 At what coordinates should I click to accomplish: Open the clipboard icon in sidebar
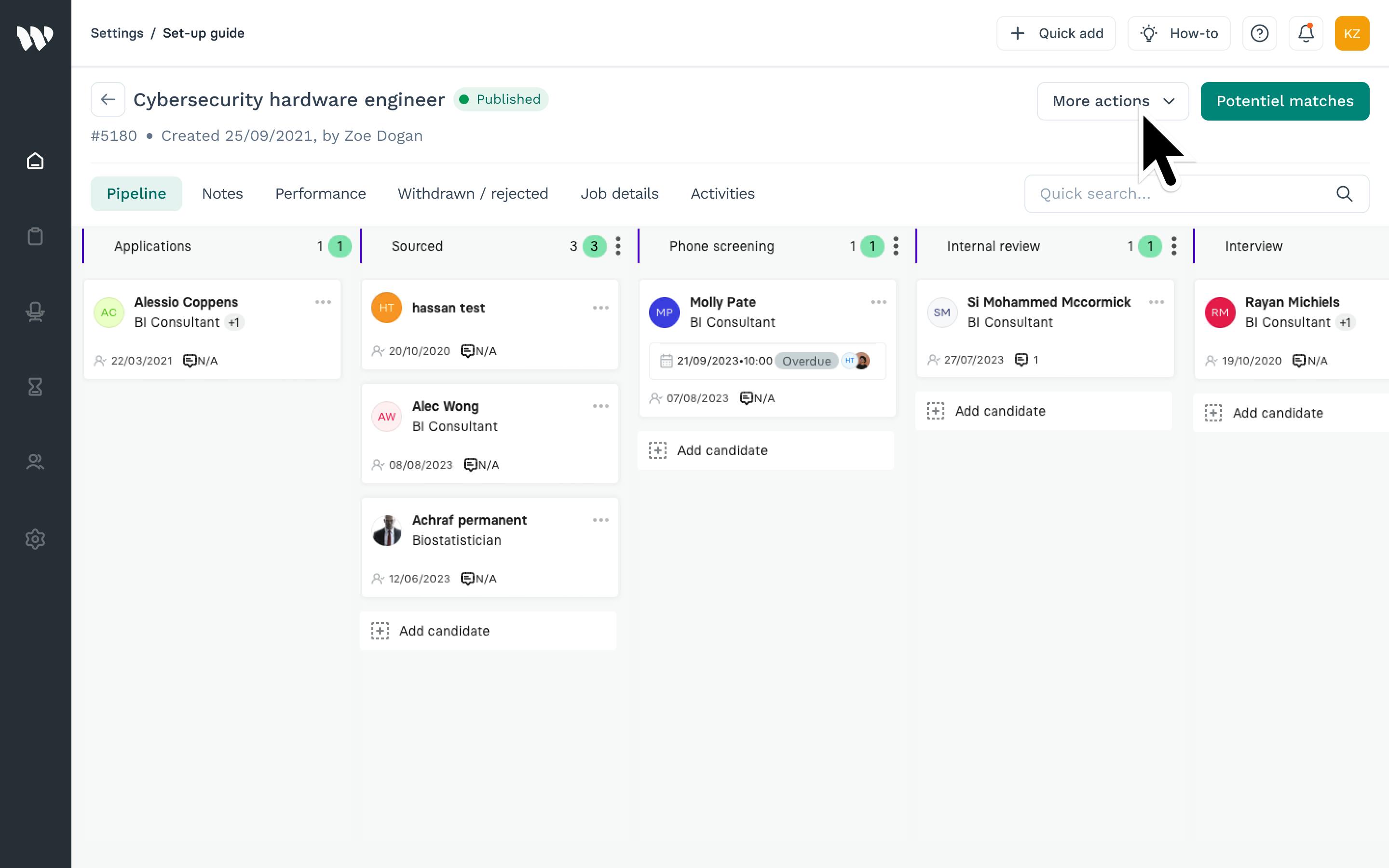coord(35,236)
